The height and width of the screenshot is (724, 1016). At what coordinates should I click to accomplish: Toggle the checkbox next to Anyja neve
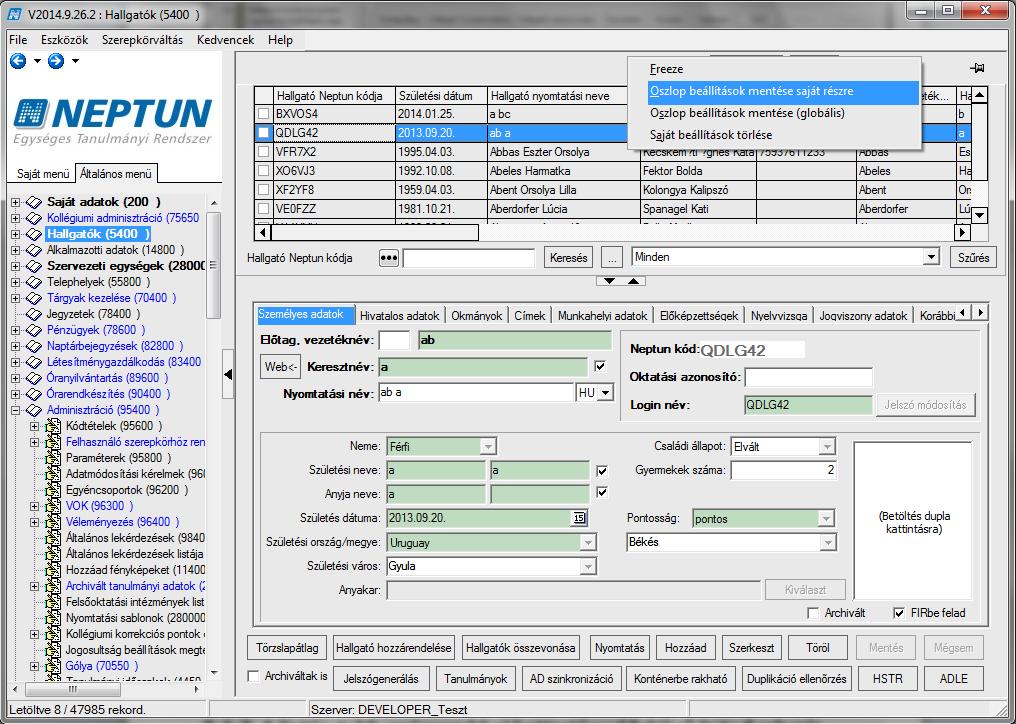(x=602, y=493)
